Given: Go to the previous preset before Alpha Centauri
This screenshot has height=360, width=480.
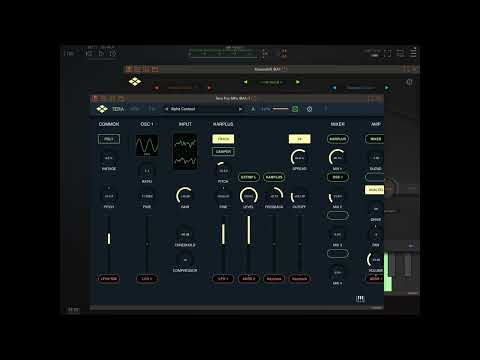Looking at the screenshot, I should [166, 109].
